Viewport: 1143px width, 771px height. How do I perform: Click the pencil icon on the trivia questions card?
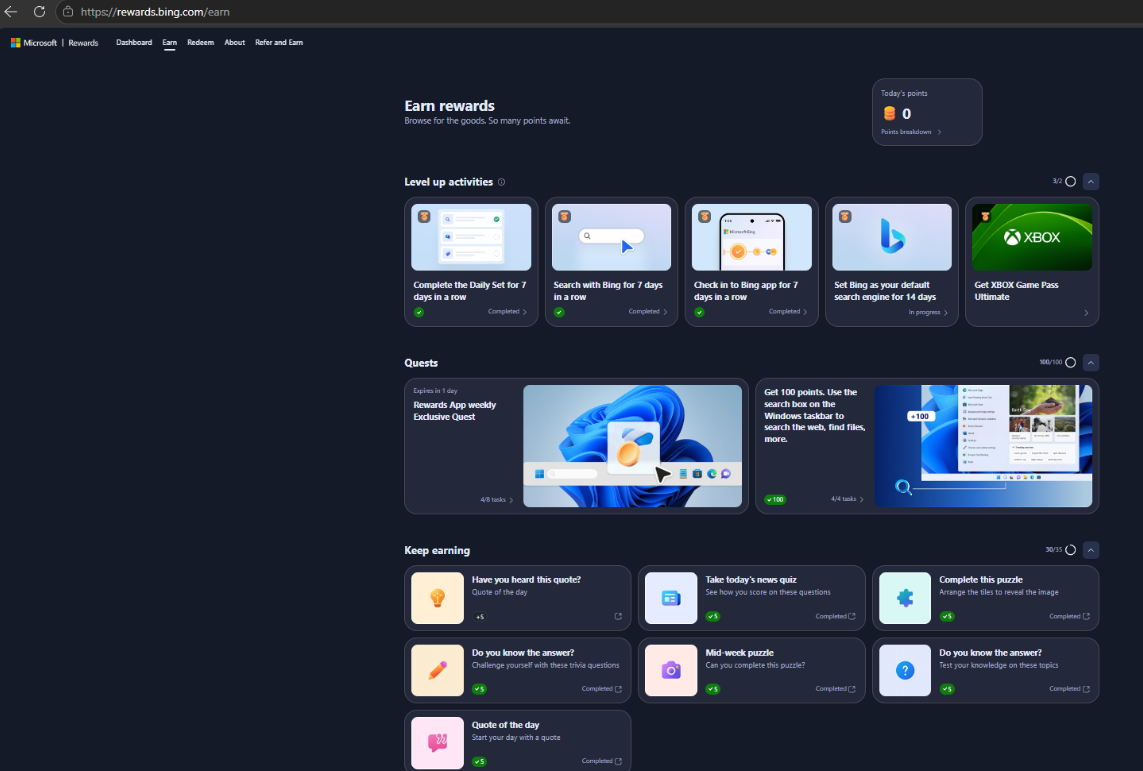(x=437, y=670)
